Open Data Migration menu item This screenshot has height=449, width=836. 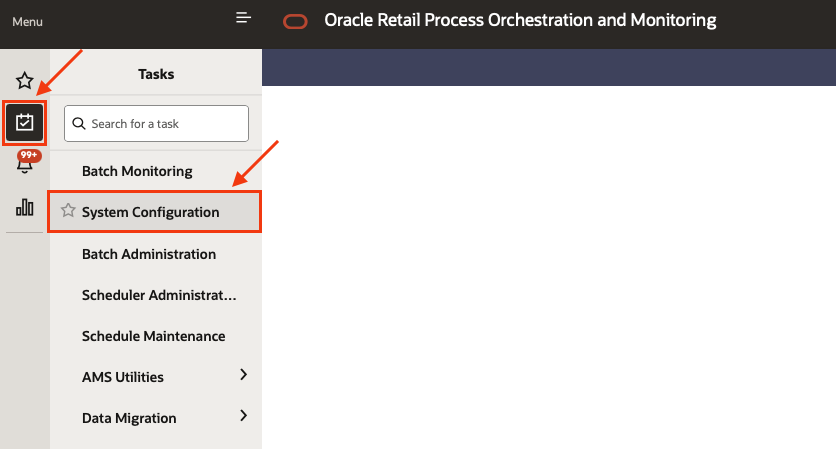click(x=129, y=418)
